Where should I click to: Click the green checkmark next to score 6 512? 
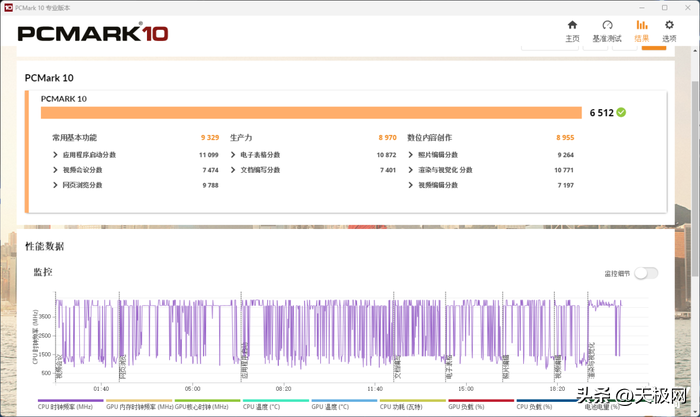point(621,112)
